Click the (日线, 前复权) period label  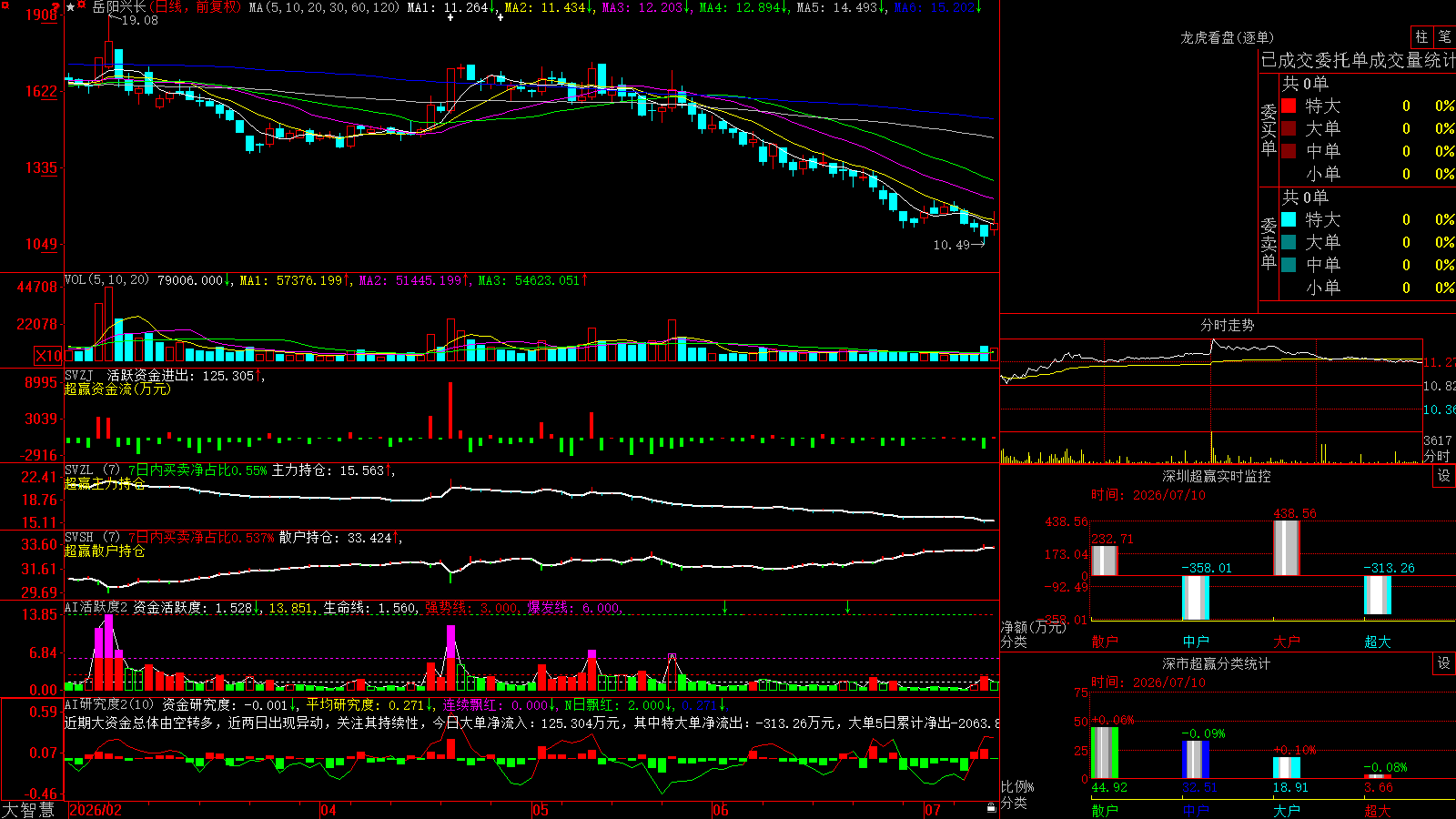(195, 7)
